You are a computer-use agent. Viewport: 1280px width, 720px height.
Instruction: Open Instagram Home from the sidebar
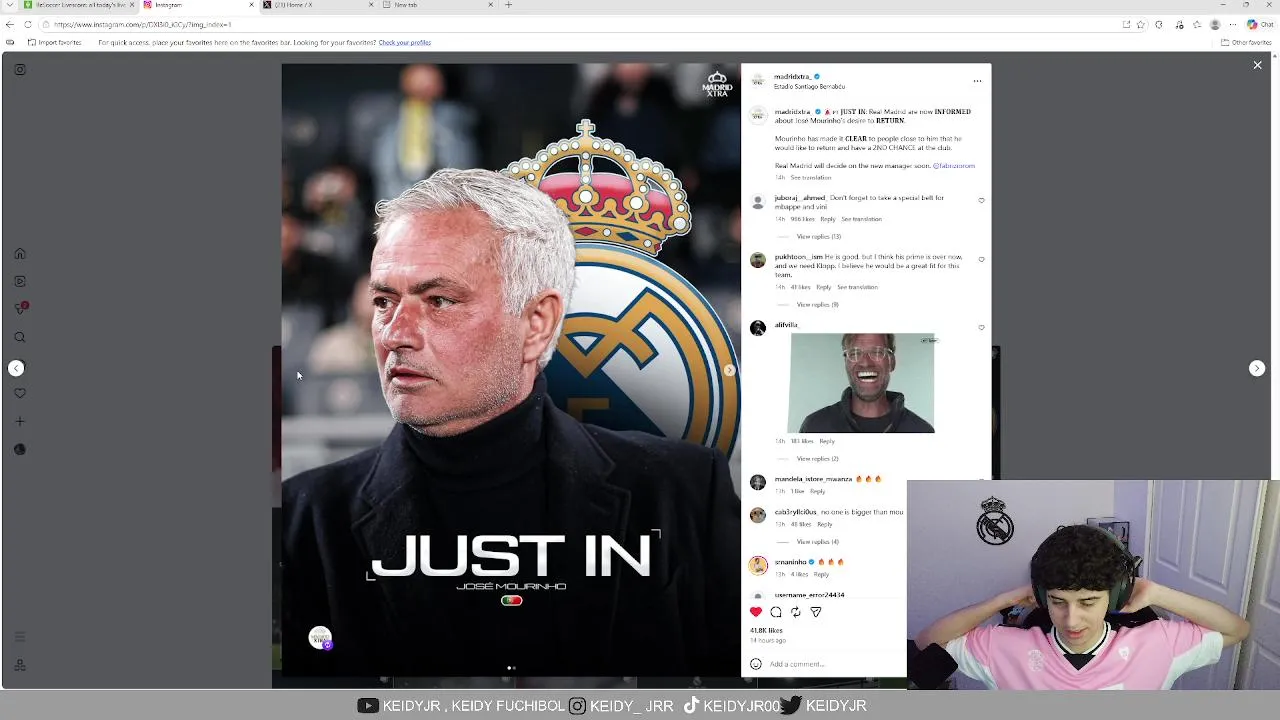[20, 254]
